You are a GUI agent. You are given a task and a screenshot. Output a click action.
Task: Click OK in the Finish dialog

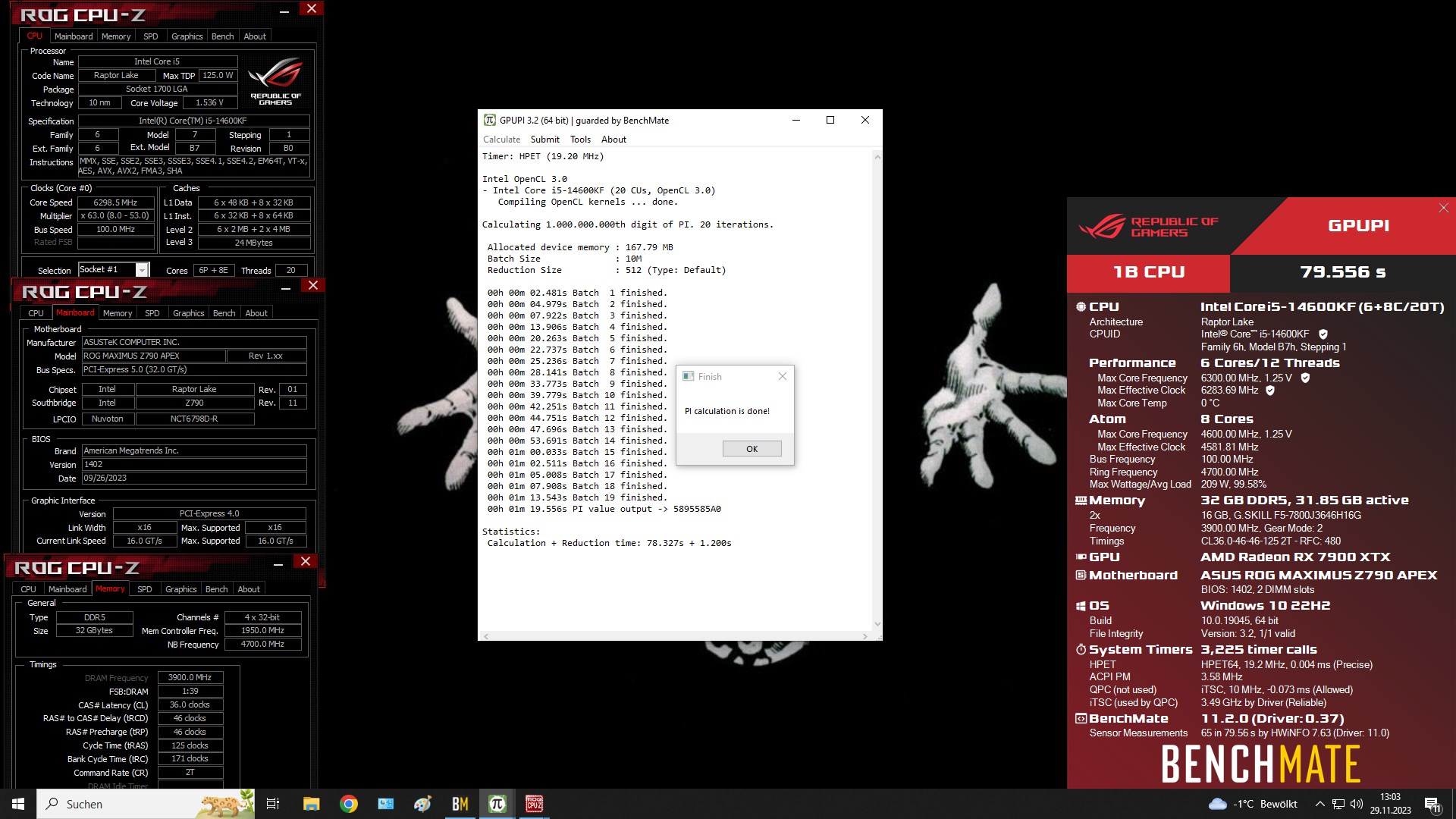752,449
